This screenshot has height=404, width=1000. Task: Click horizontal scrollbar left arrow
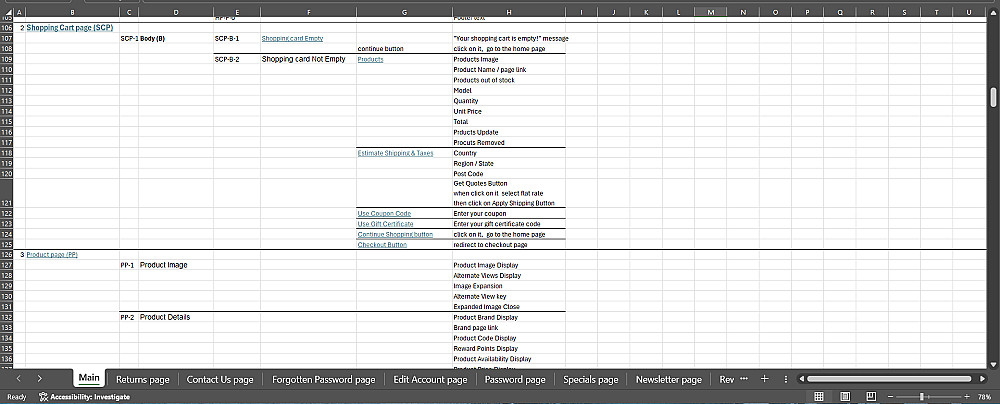[801, 379]
